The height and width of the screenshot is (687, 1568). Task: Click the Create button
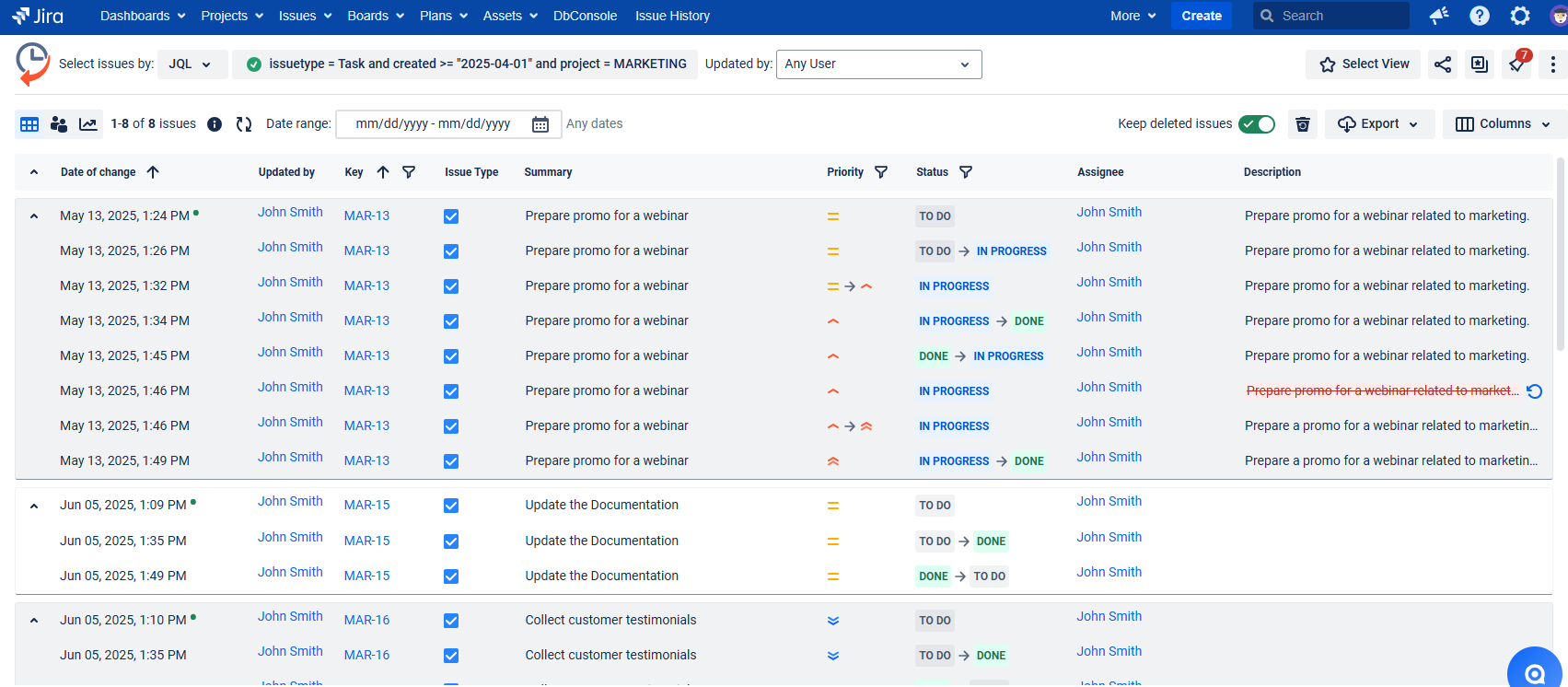[1201, 16]
